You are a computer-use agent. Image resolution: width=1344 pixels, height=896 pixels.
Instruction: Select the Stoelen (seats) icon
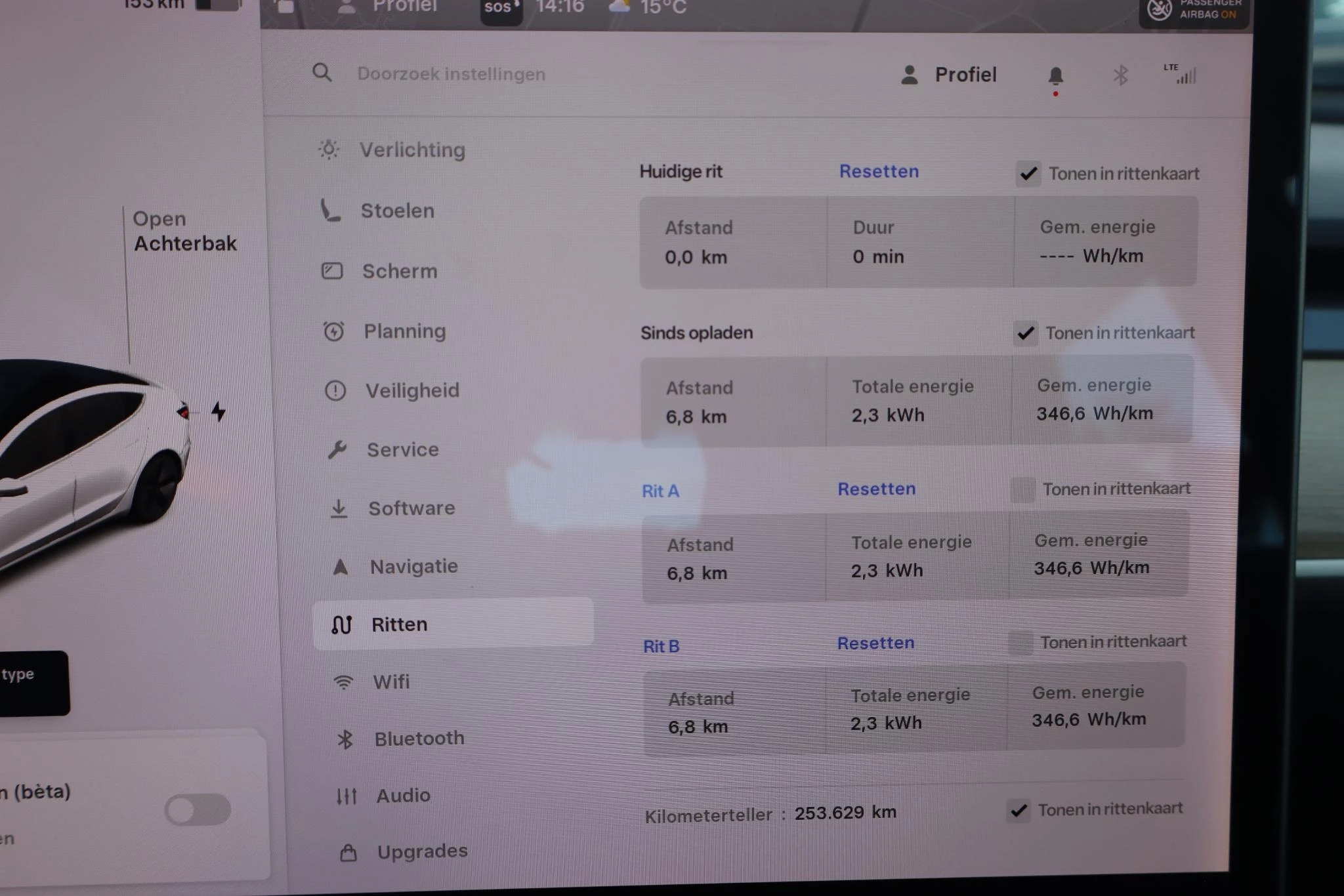click(332, 211)
